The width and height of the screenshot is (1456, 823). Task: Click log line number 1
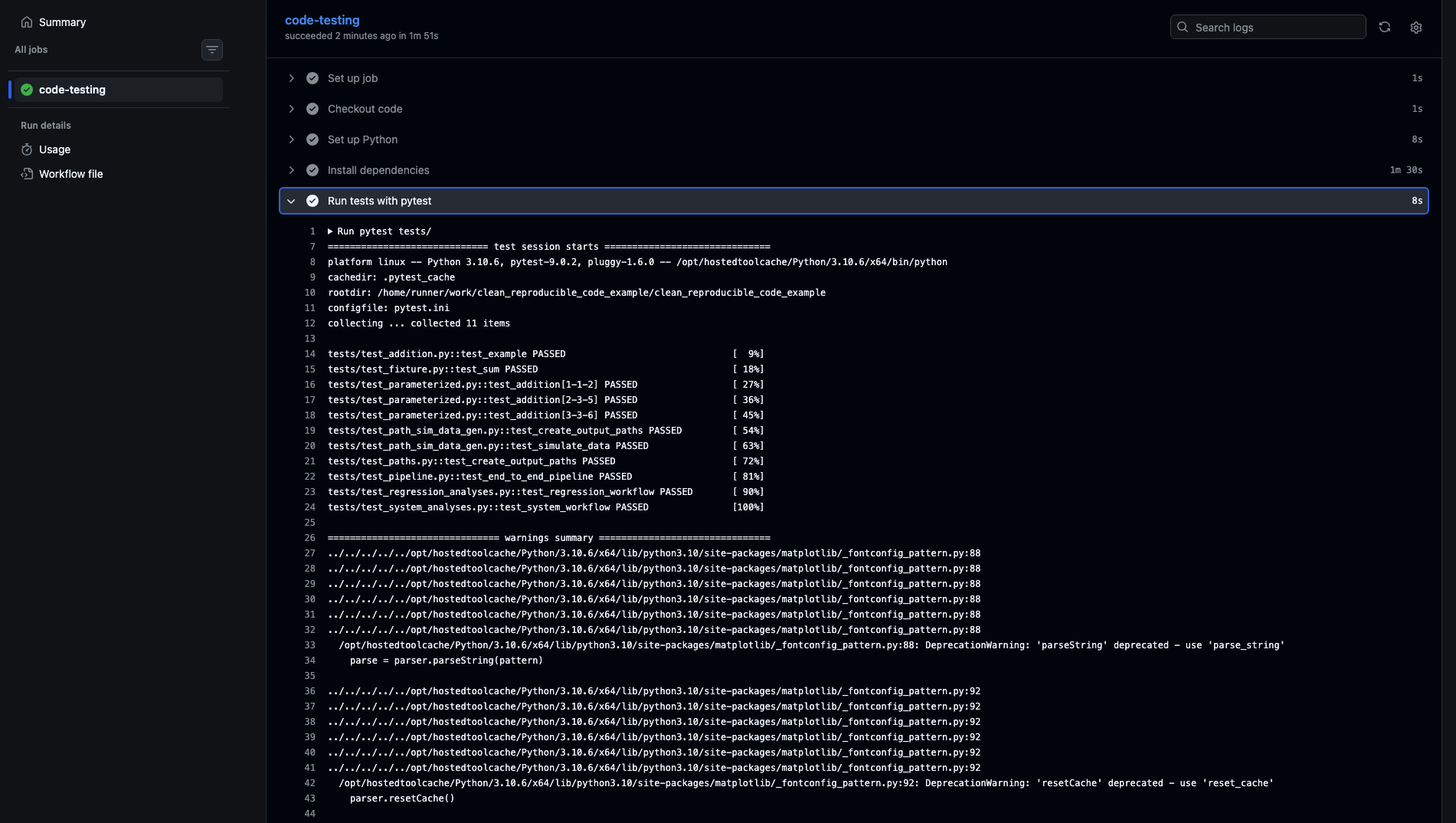[312, 231]
